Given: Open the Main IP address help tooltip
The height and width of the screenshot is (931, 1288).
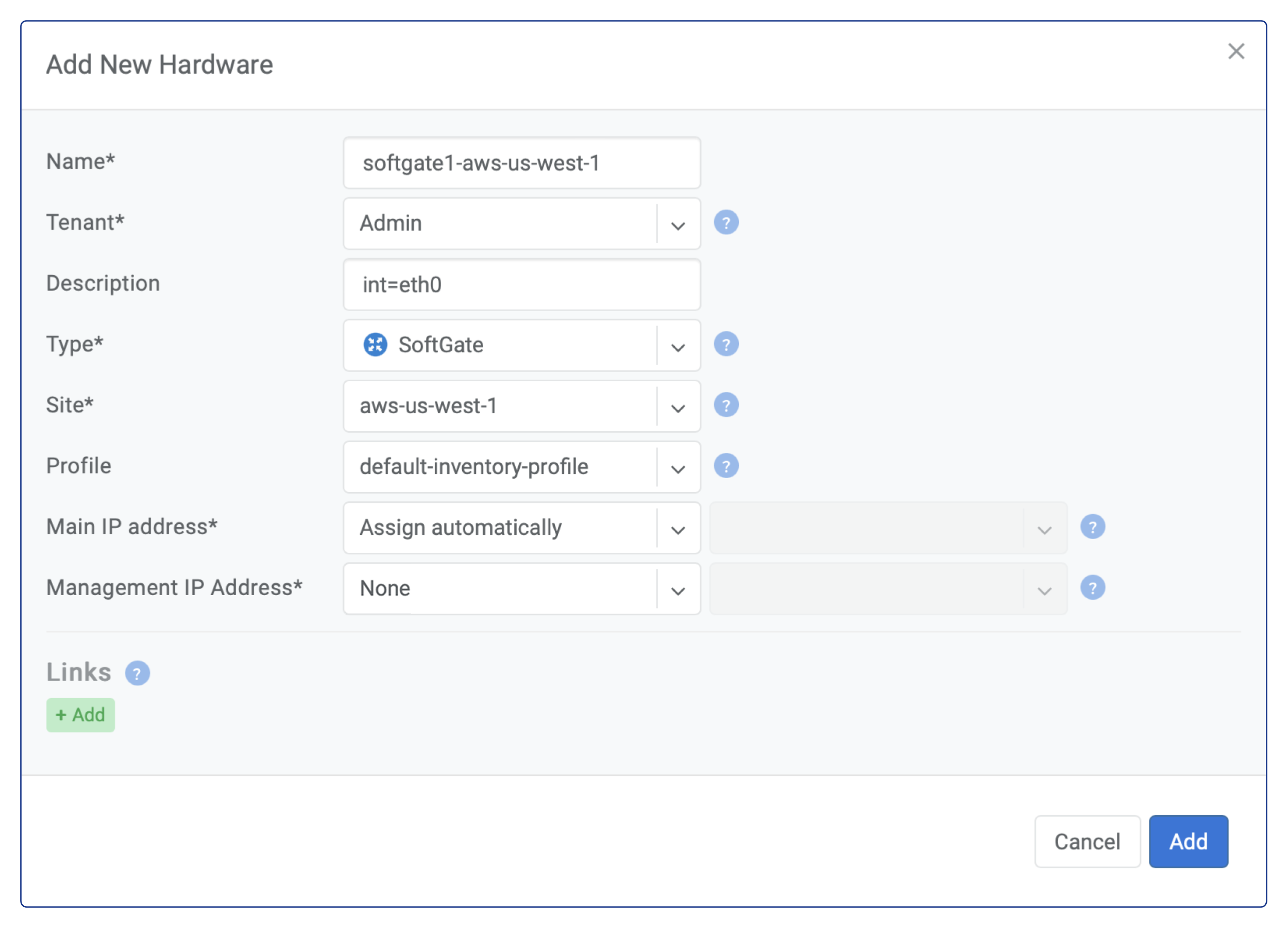Looking at the screenshot, I should pyautogui.click(x=1093, y=527).
